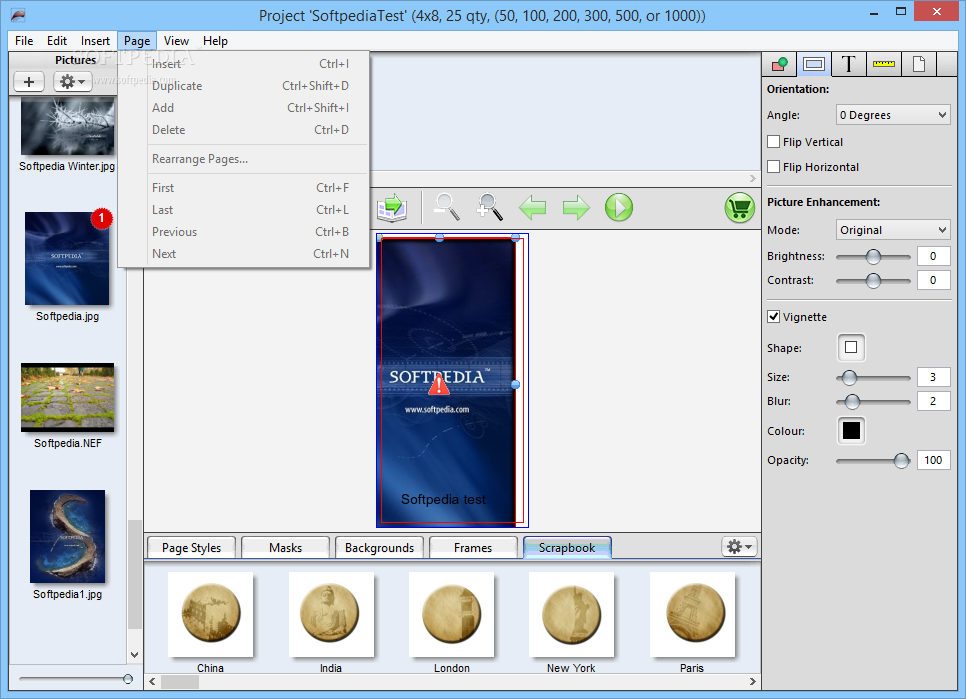Open the File menu
Image resolution: width=966 pixels, height=699 pixels.
pos(24,41)
